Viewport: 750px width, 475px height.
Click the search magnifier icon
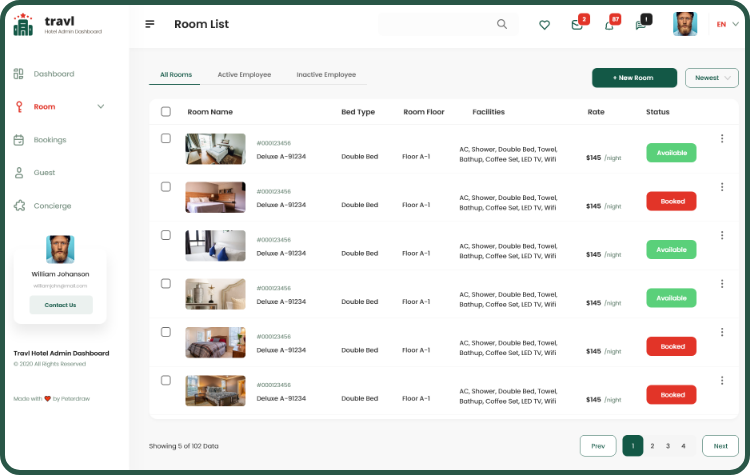502,24
